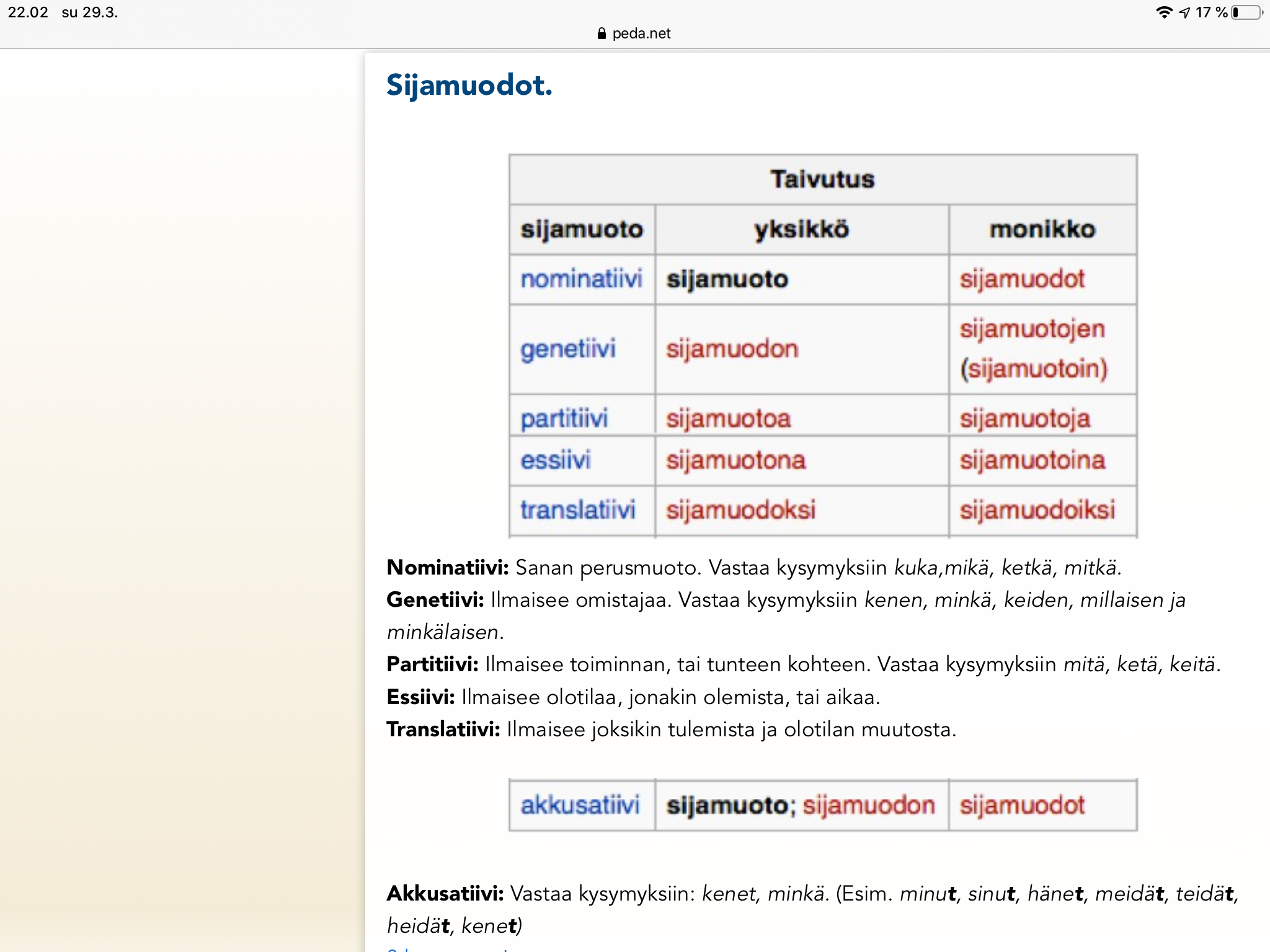Open the nominatiivi link in table
This screenshot has width=1270, height=952.
(x=581, y=279)
